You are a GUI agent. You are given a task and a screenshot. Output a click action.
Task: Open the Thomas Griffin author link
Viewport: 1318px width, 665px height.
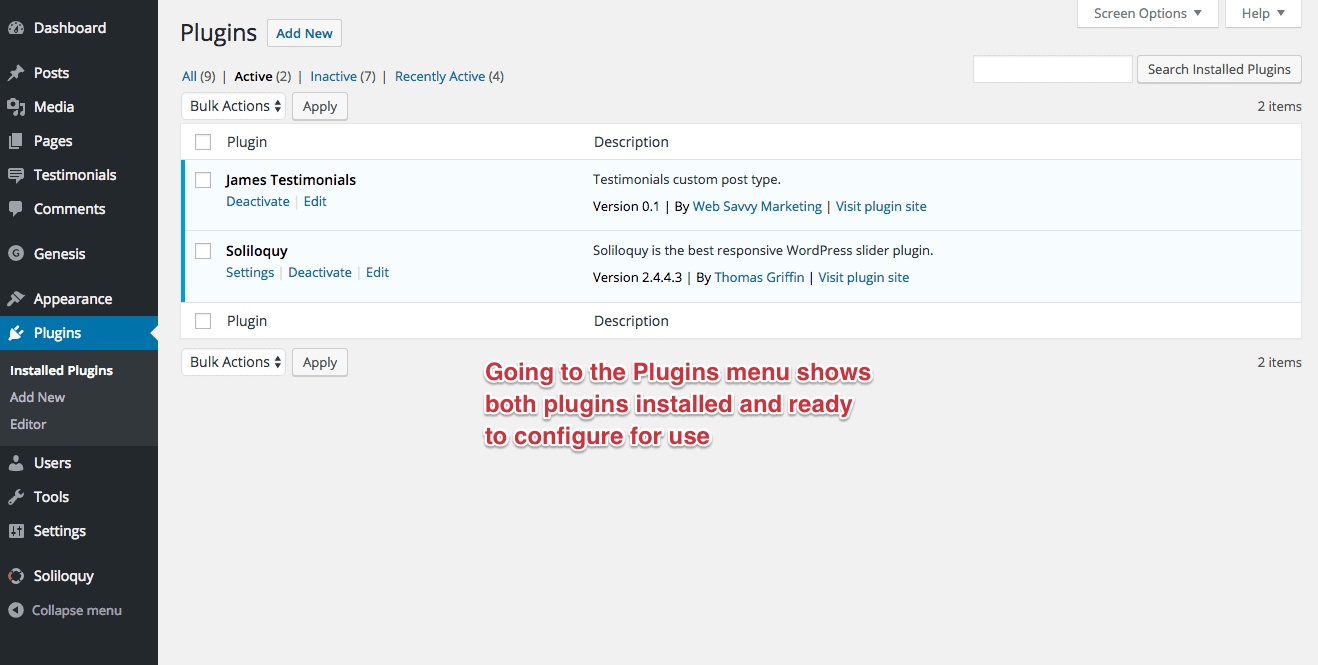(x=760, y=278)
